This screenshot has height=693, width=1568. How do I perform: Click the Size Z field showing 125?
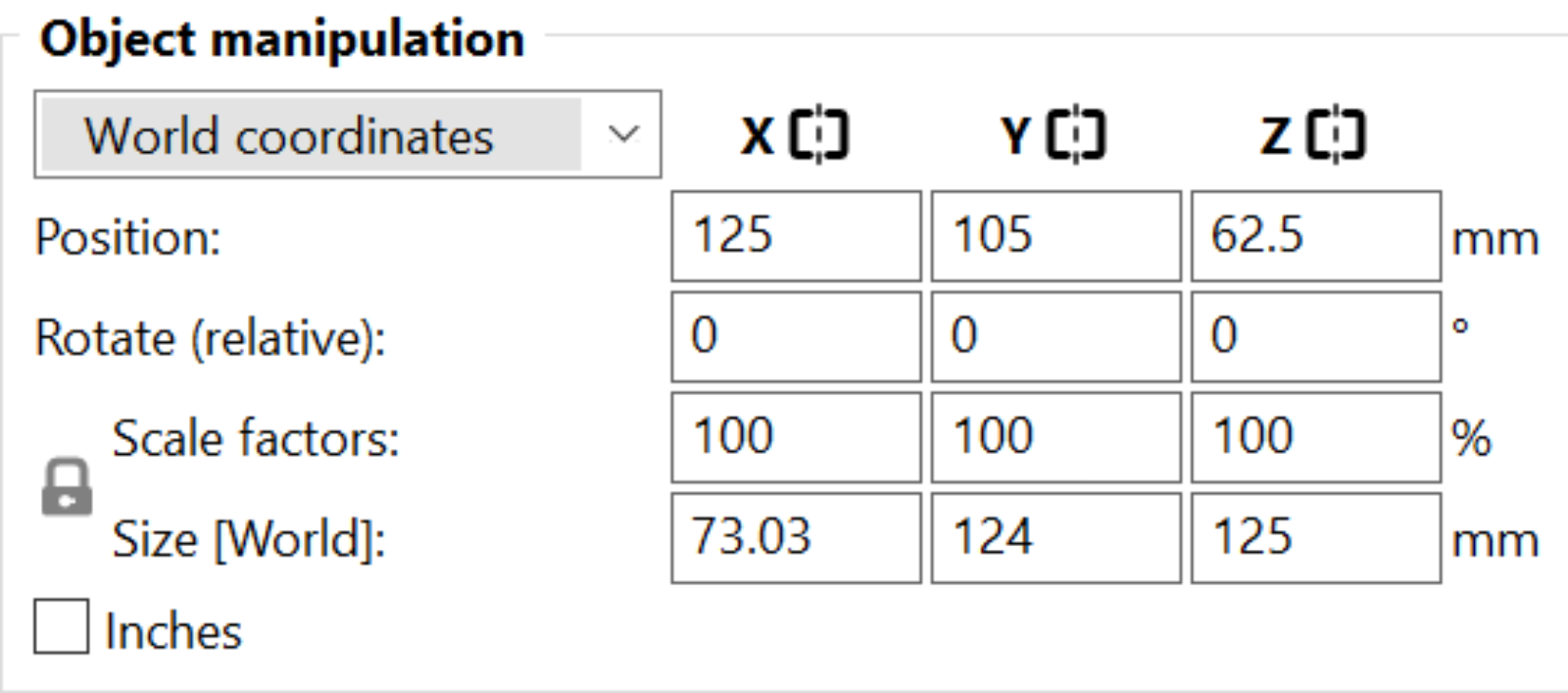1315,538
